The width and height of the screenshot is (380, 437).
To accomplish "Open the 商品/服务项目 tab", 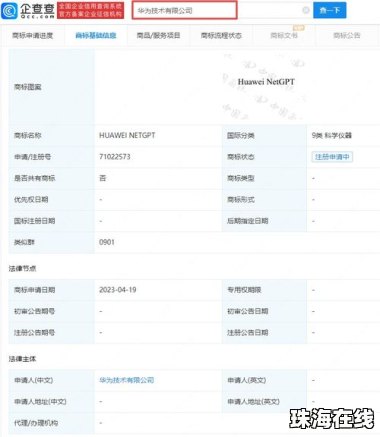I will pyautogui.click(x=158, y=35).
